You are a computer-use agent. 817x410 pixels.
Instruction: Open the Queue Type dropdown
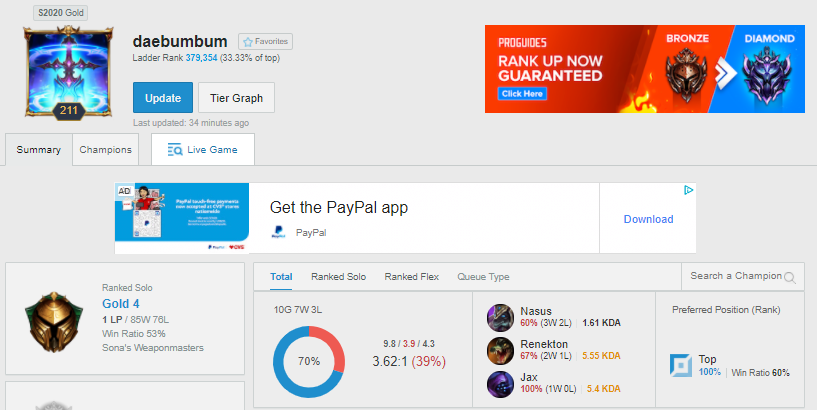[483, 277]
